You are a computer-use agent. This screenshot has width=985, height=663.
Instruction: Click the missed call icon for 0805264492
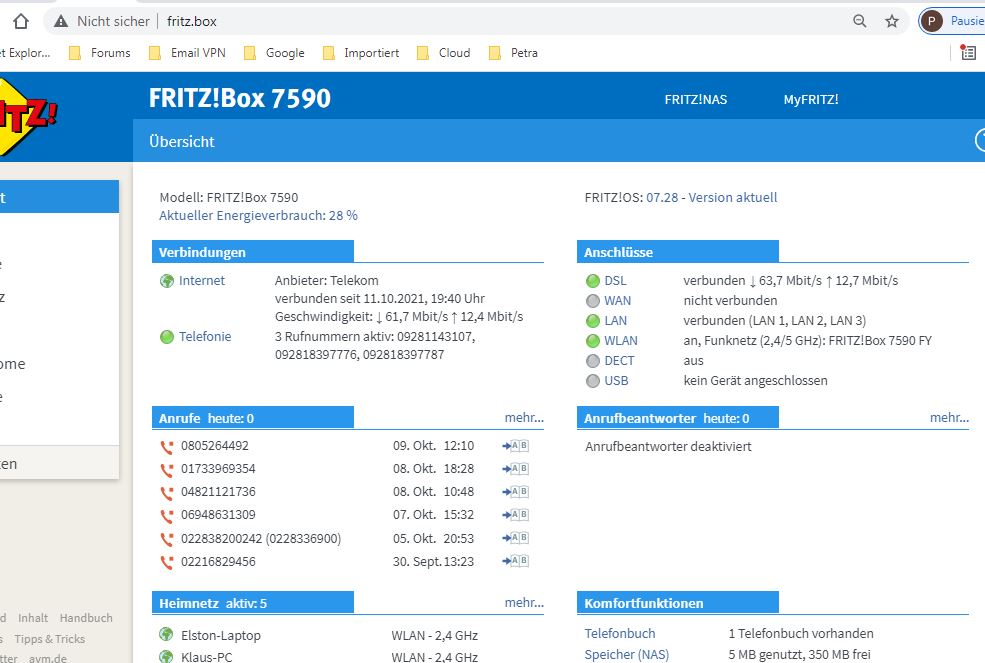166,447
